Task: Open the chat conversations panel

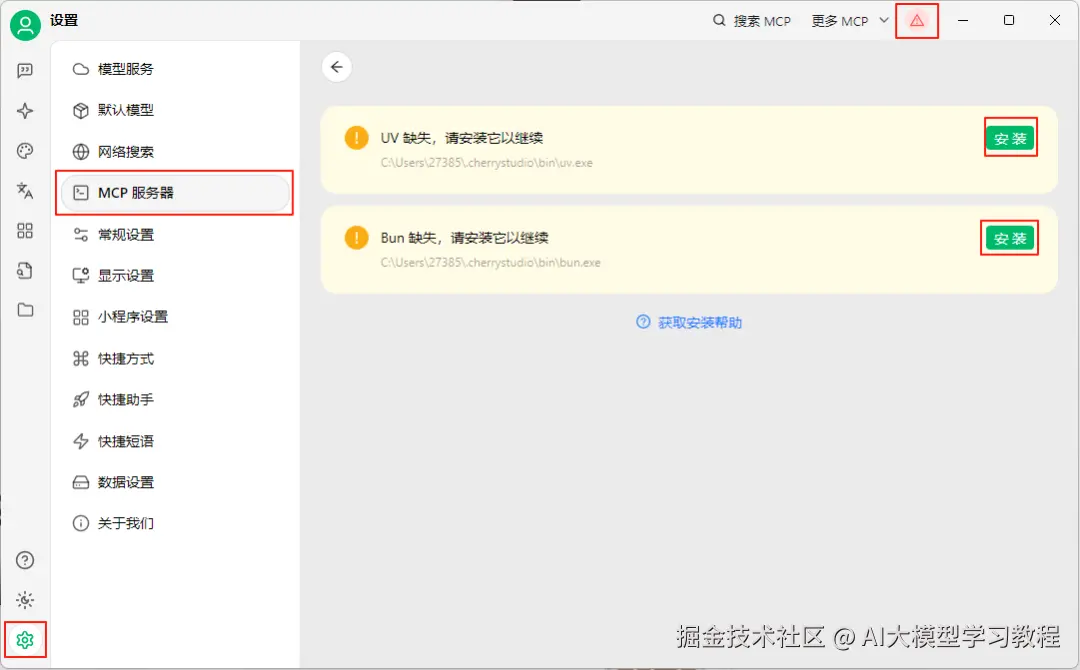Action: click(x=25, y=70)
